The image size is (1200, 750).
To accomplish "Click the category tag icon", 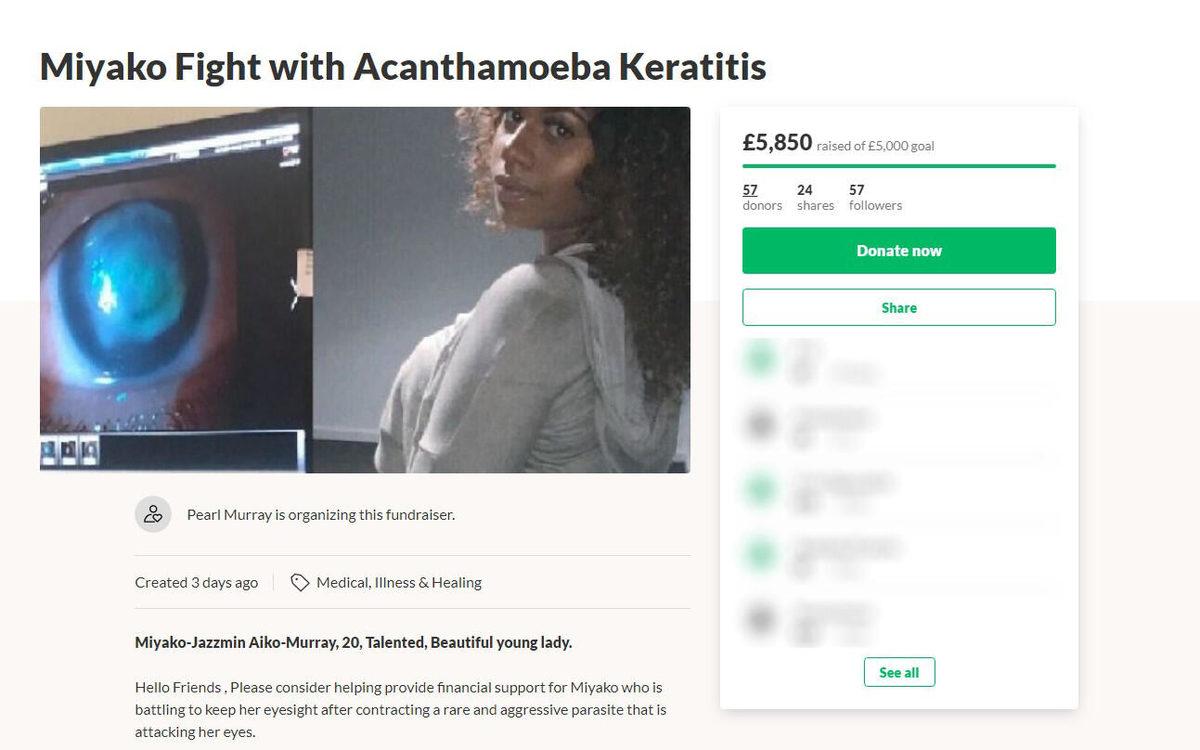I will (299, 582).
